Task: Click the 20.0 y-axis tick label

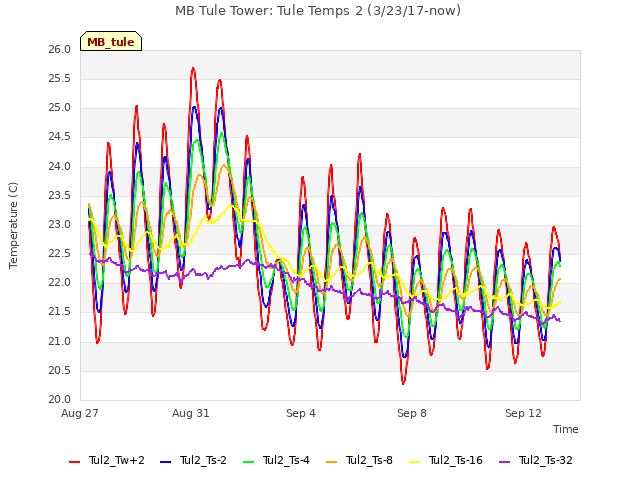Action: click(60, 399)
